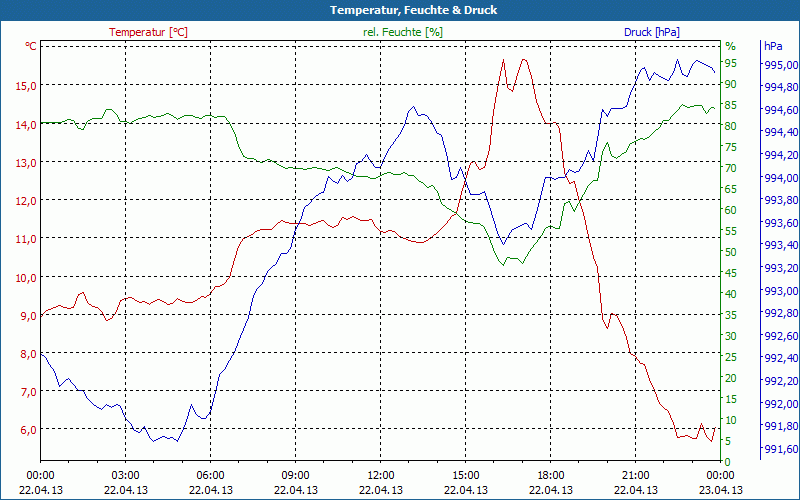Click the '994,80' pressure axis value
The width and height of the screenshot is (800, 500).
781,87
